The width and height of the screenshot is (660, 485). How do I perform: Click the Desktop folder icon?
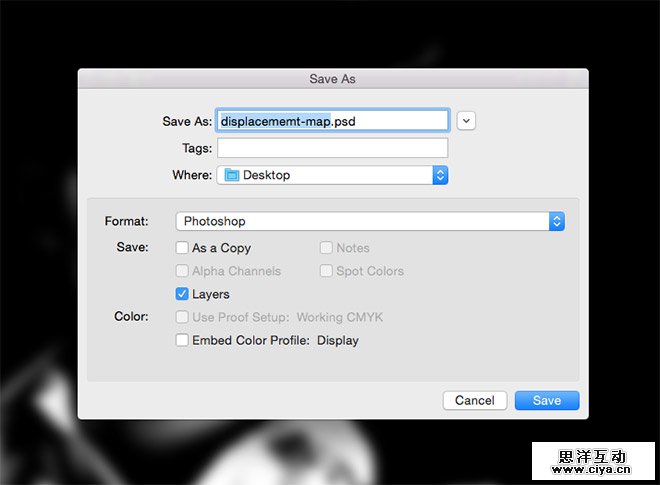[x=232, y=175]
